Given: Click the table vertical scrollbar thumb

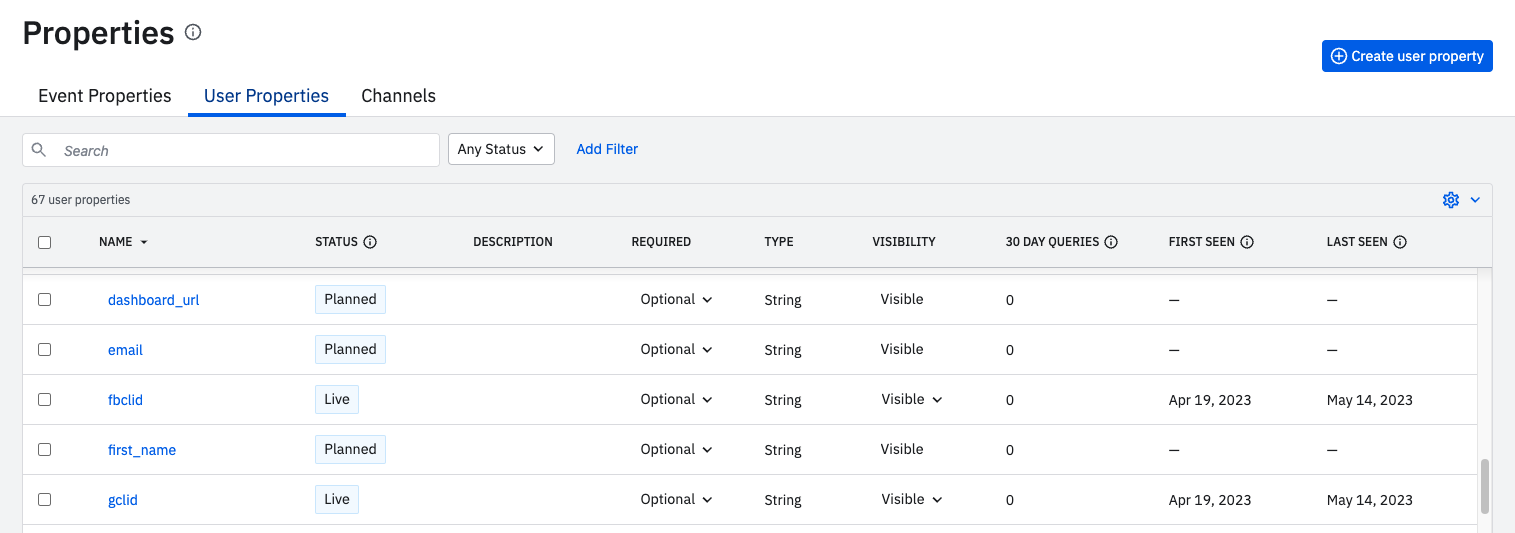Looking at the screenshot, I should pos(1484,485).
